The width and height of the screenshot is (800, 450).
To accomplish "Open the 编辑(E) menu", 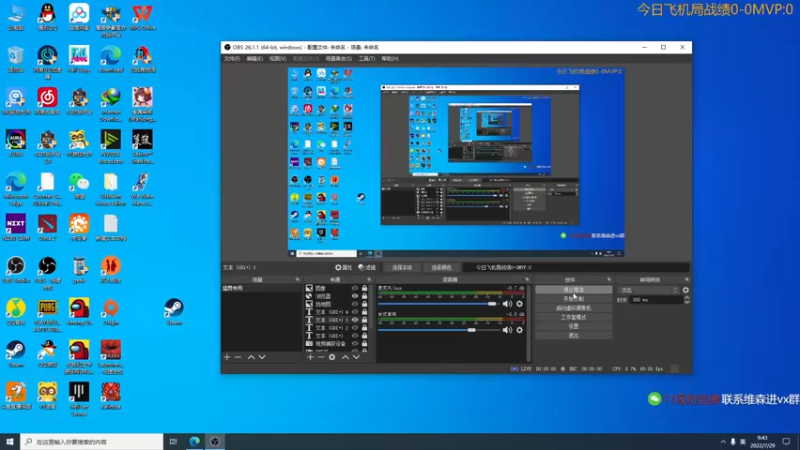I will click(255, 59).
